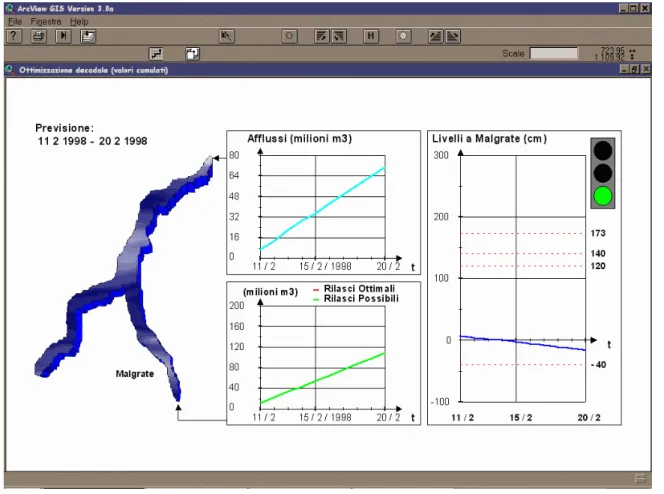Click the Malgrate label on lake map

click(135, 374)
